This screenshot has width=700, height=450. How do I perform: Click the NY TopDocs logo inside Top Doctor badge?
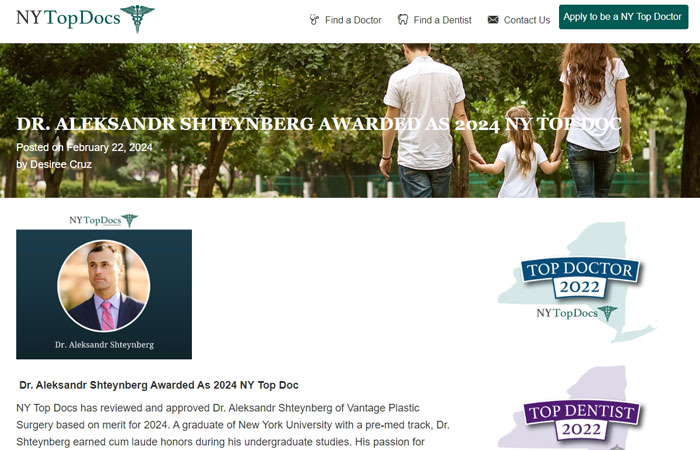tap(577, 313)
